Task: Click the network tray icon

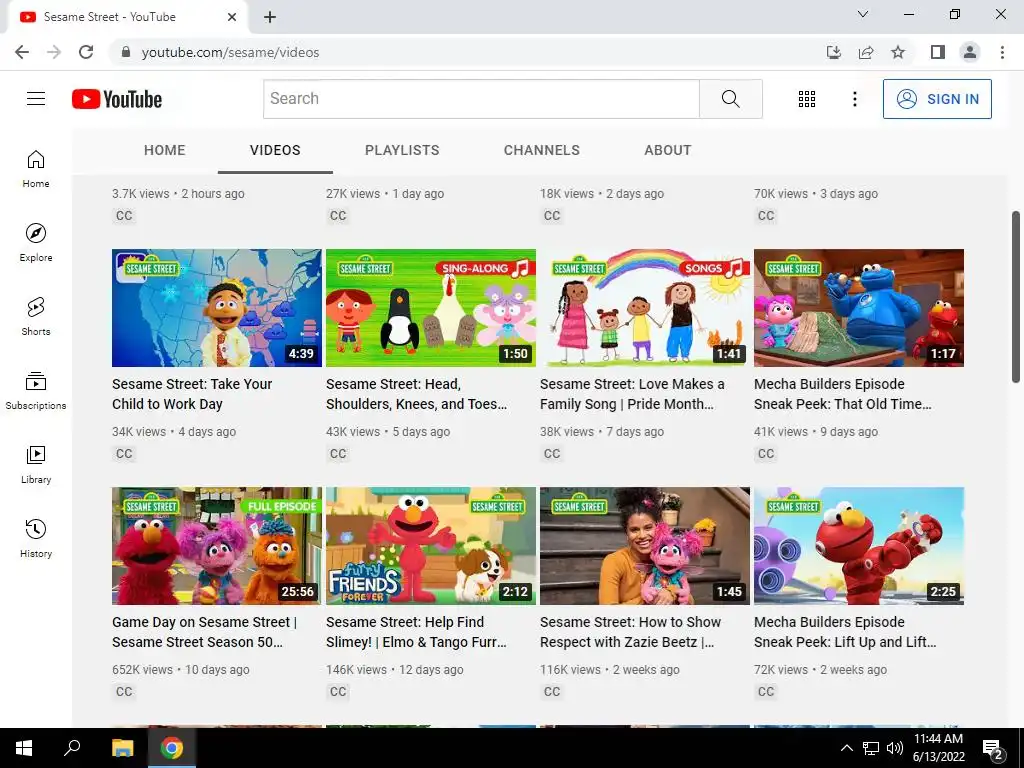Action: (x=871, y=748)
